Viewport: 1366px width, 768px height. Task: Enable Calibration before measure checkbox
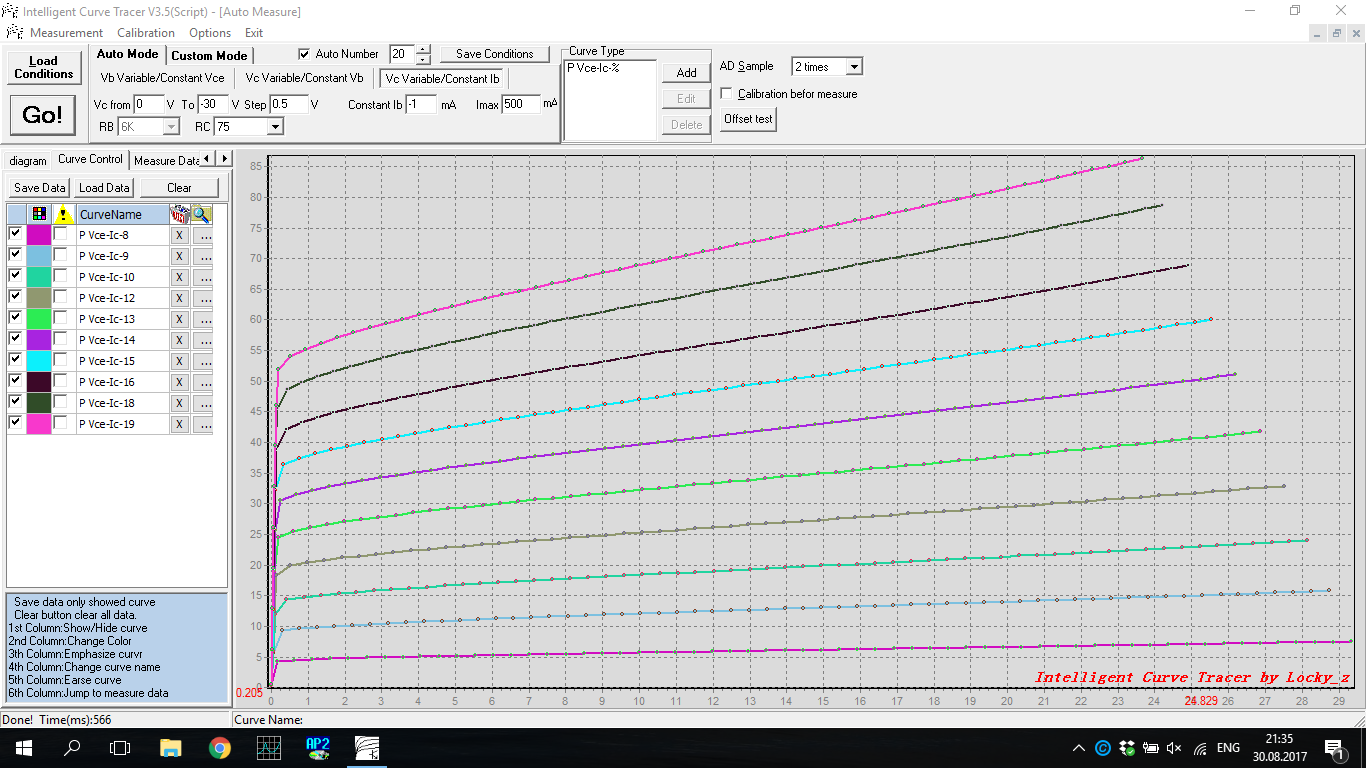727,94
